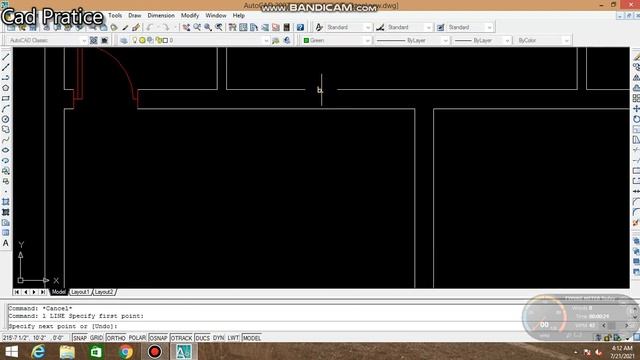
Task: Toggle SNAP mode in status bar
Action: (80, 338)
